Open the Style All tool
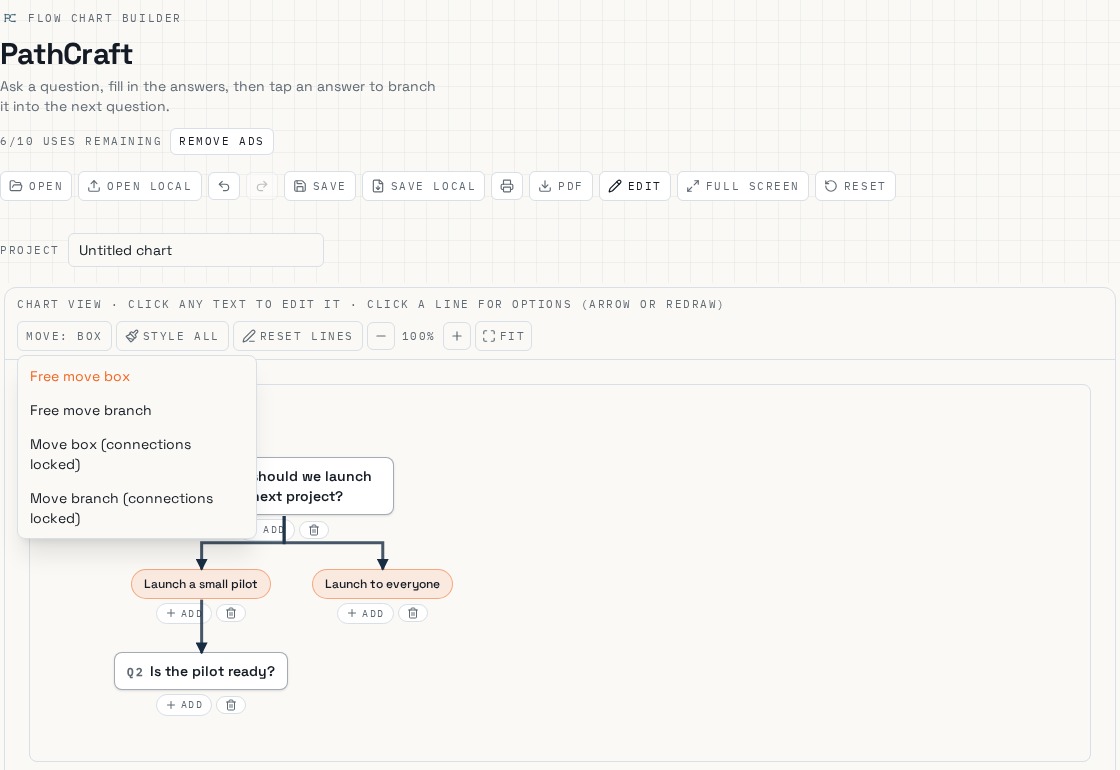1120x770 pixels. pyautogui.click(x=172, y=336)
